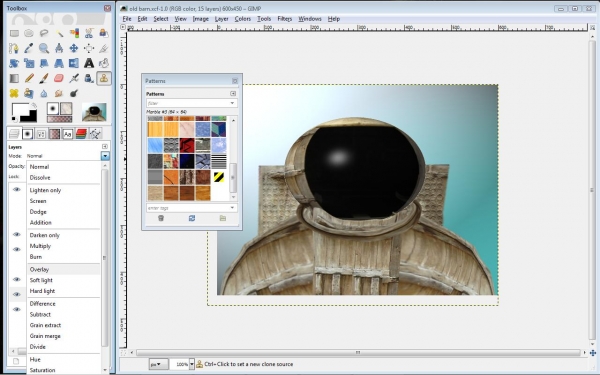
Task: Open navigation preview at canvas bottom-right corner
Action: pos(593,352)
